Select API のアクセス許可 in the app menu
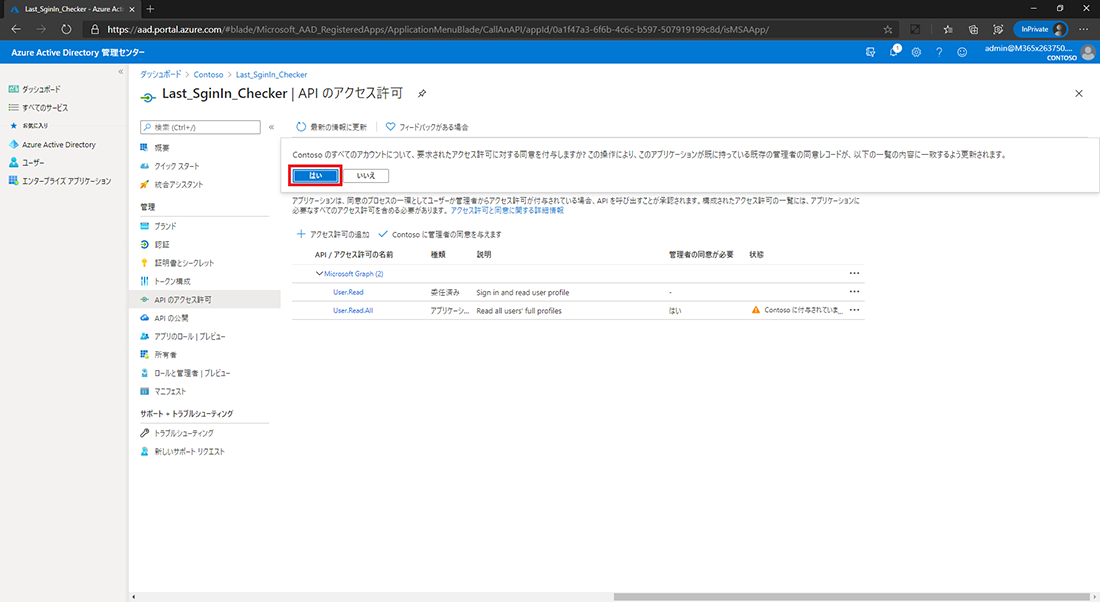 (x=205, y=300)
